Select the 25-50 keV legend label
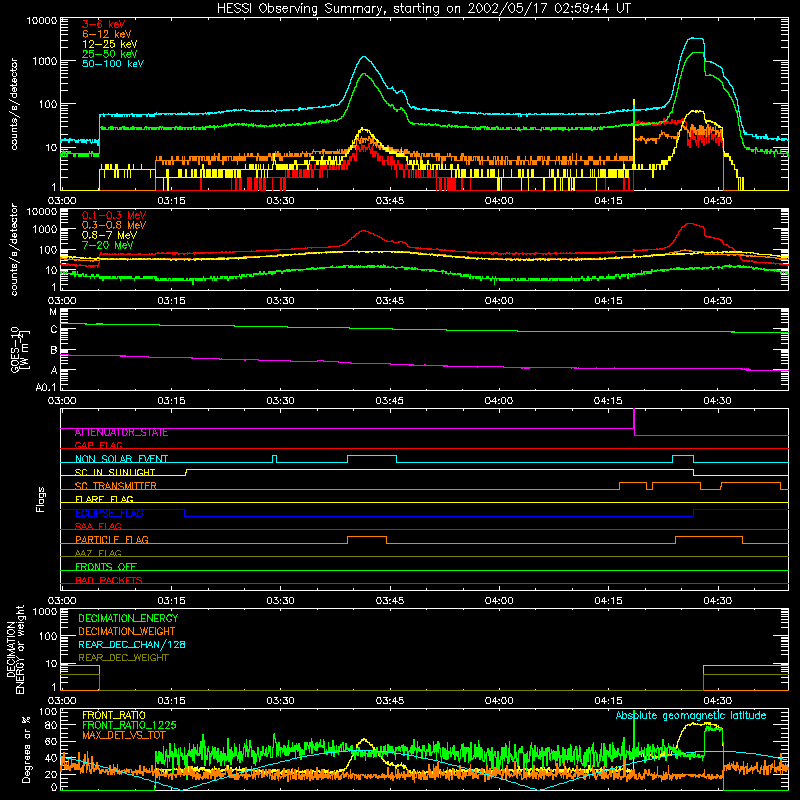 110,54
